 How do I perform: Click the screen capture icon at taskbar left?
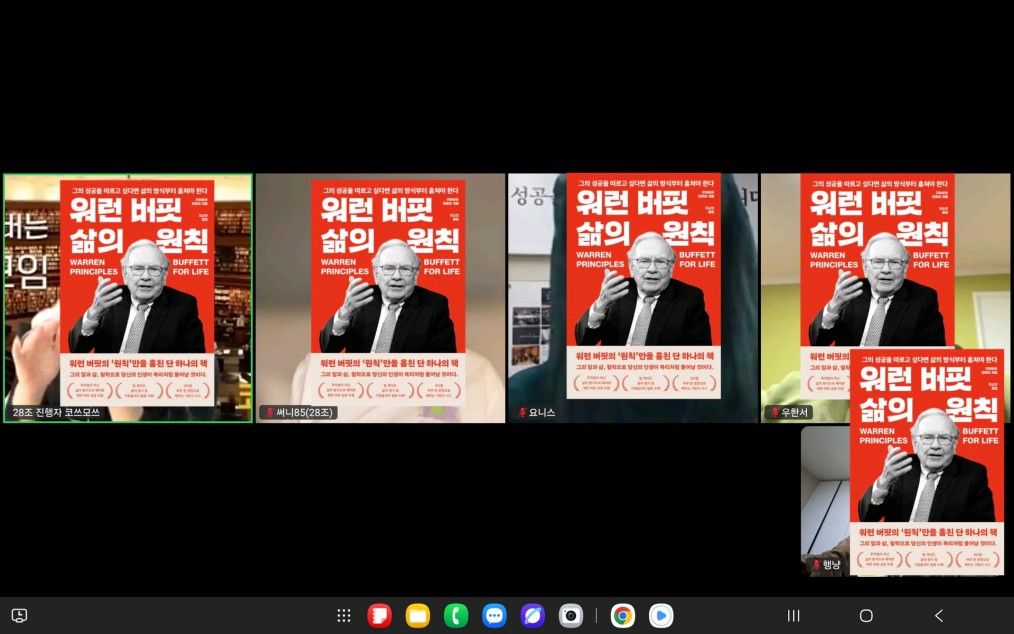click(x=19, y=616)
